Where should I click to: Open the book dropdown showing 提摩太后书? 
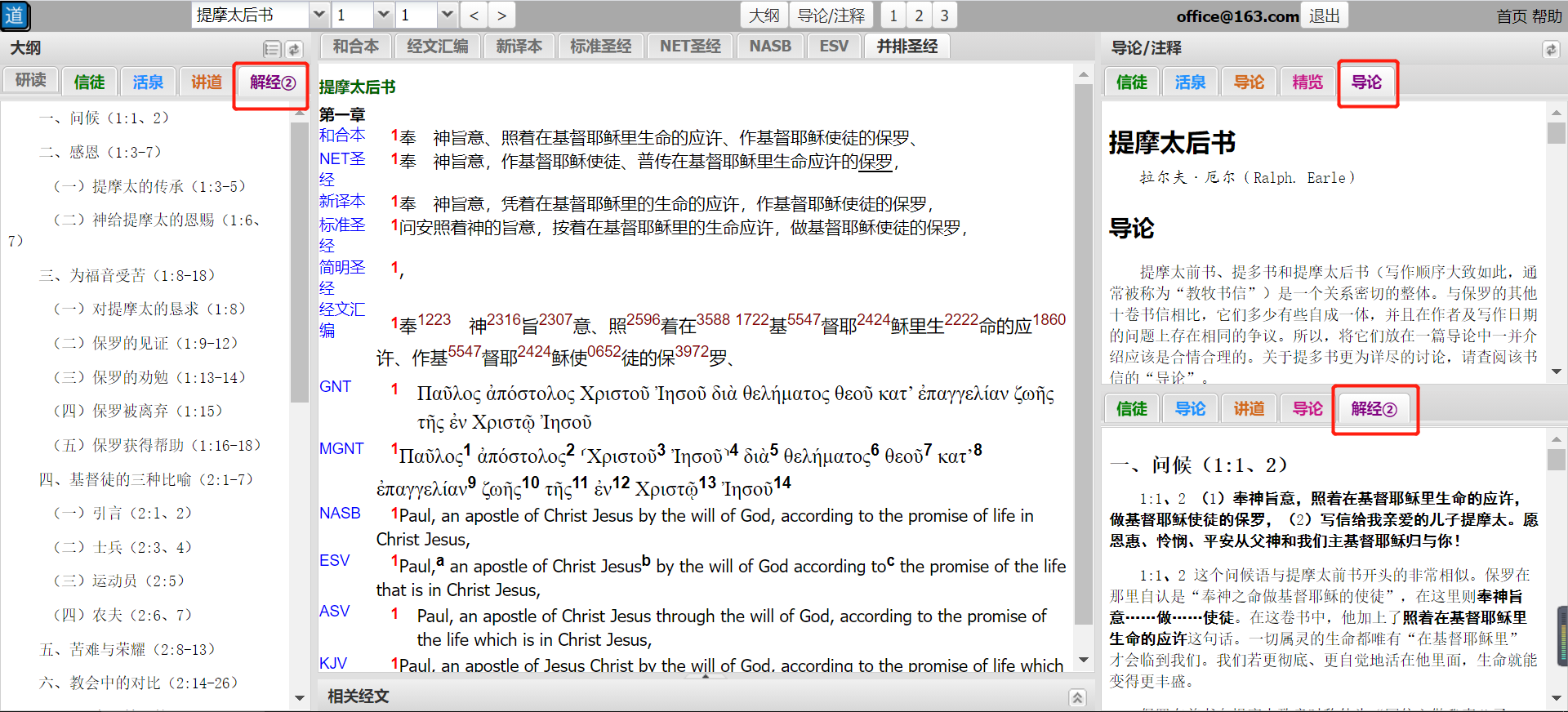click(319, 16)
